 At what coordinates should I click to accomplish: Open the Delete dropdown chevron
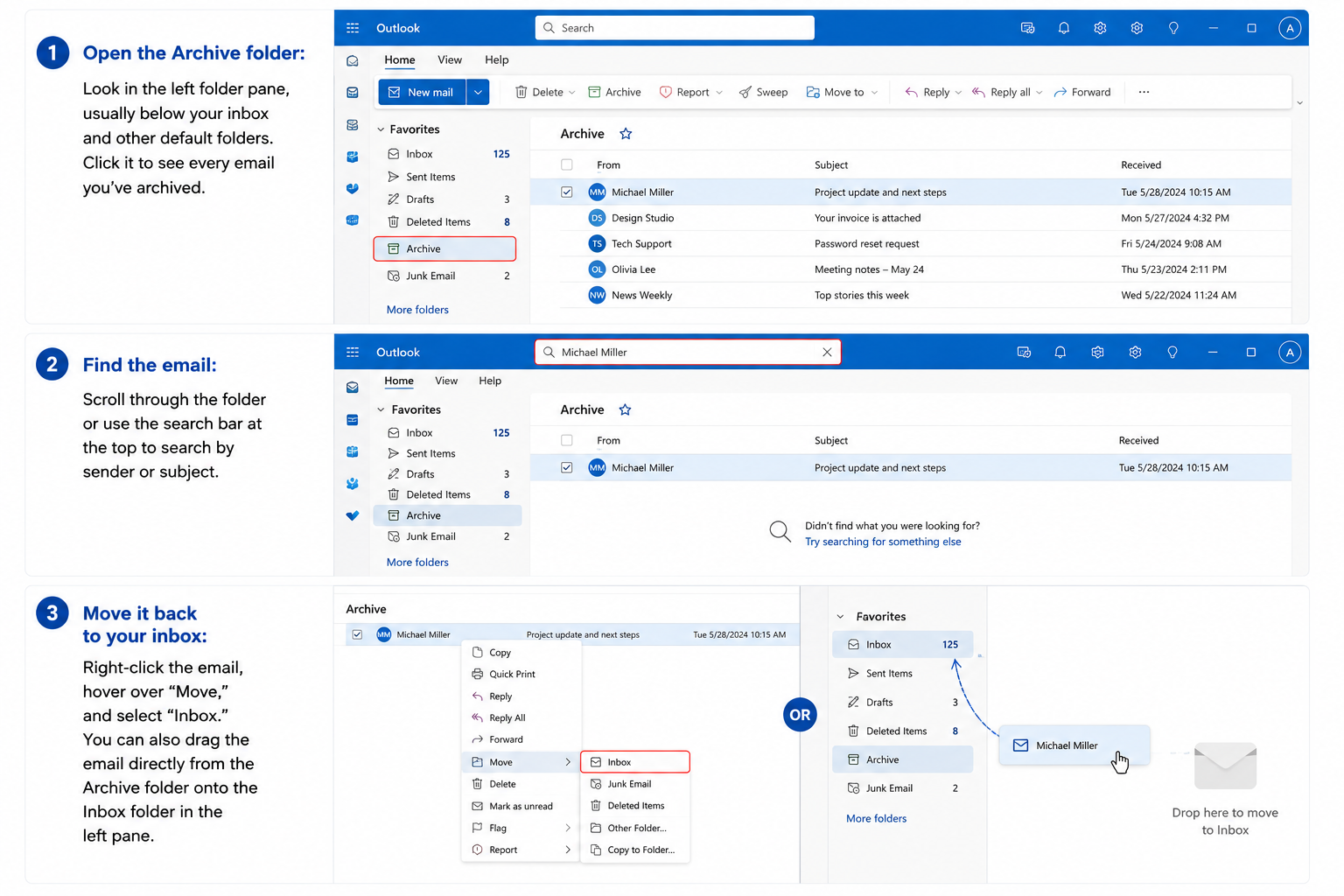pyautogui.click(x=572, y=92)
